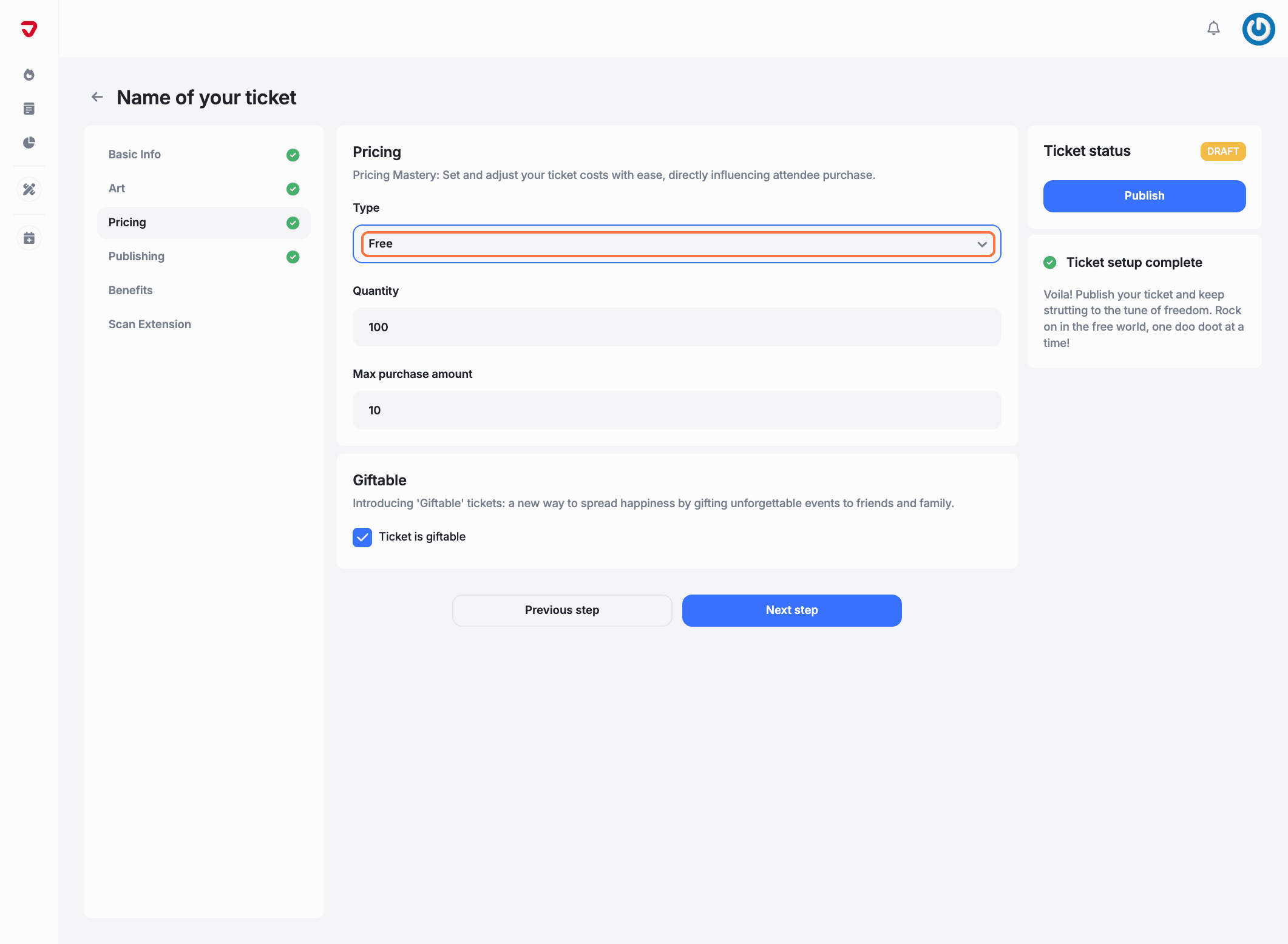Open the flame icon in the sidebar
Viewport: 1288px width, 944px height.
coord(29,75)
